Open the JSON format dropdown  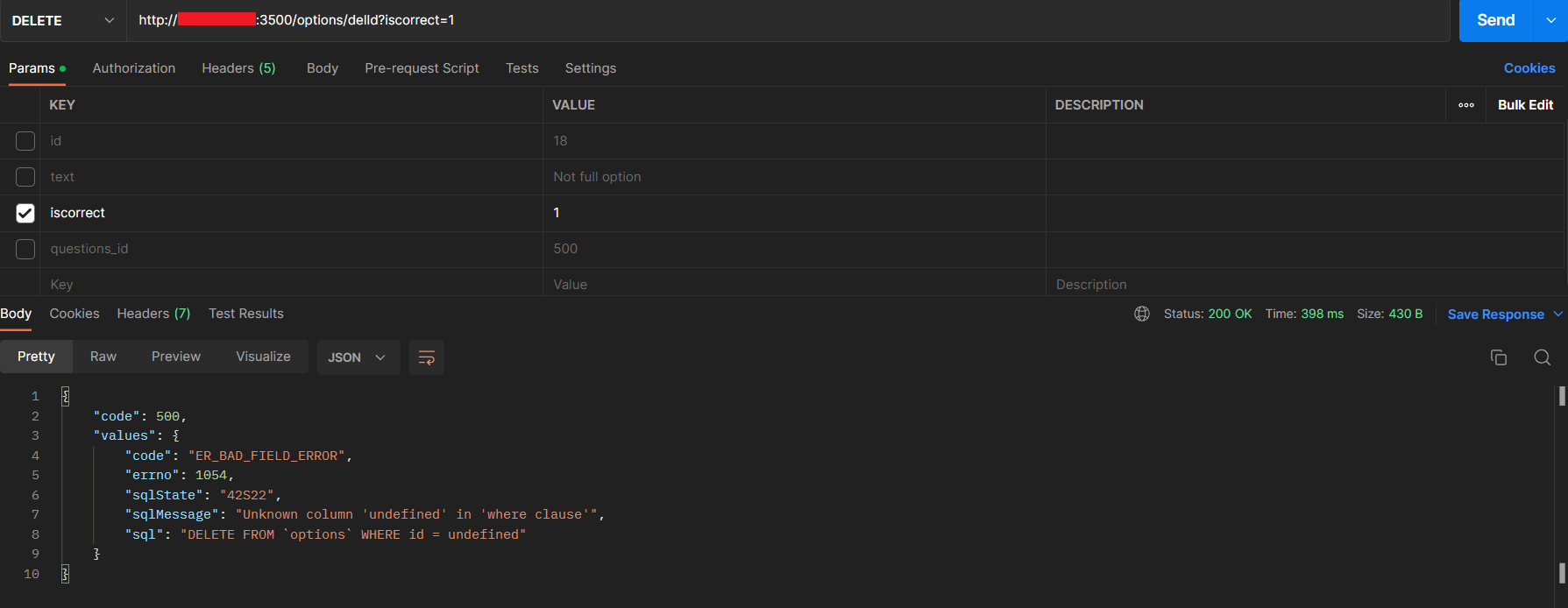(x=358, y=357)
